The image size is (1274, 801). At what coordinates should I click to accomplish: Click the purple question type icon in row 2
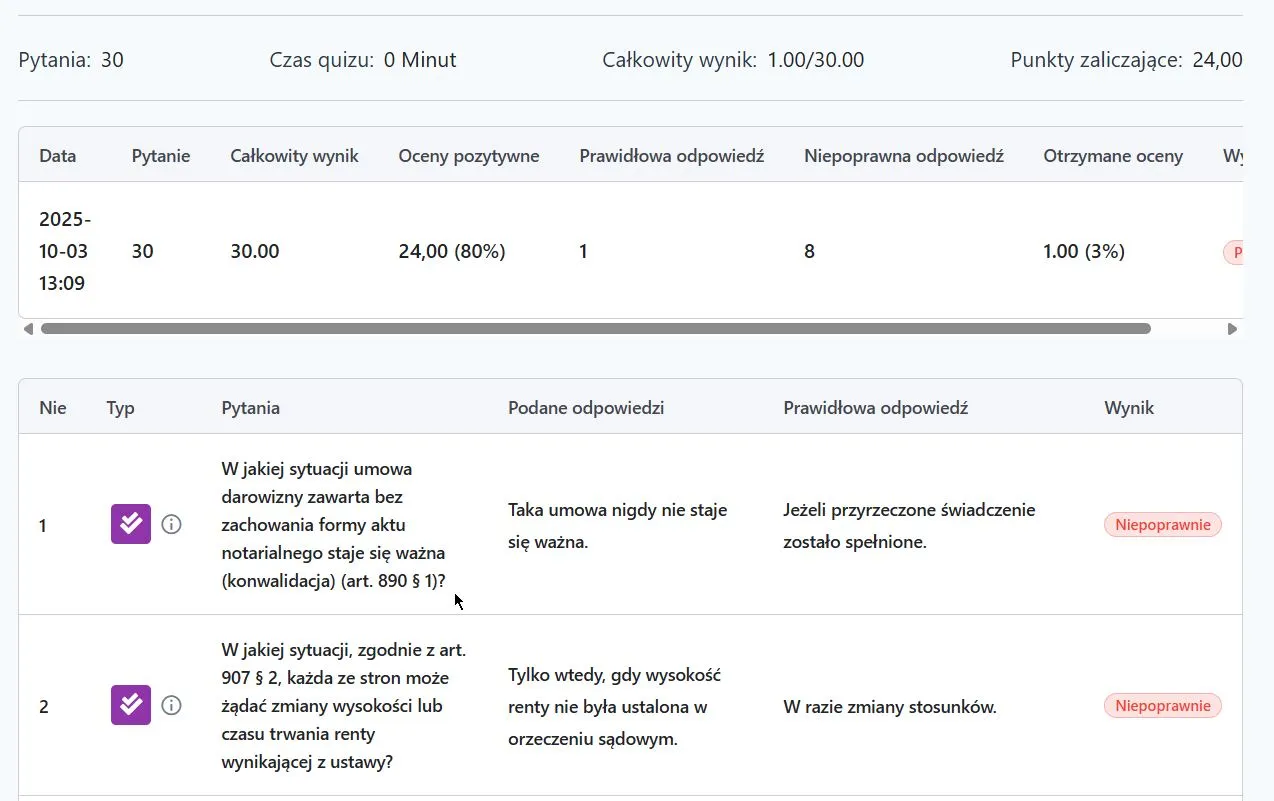130,705
